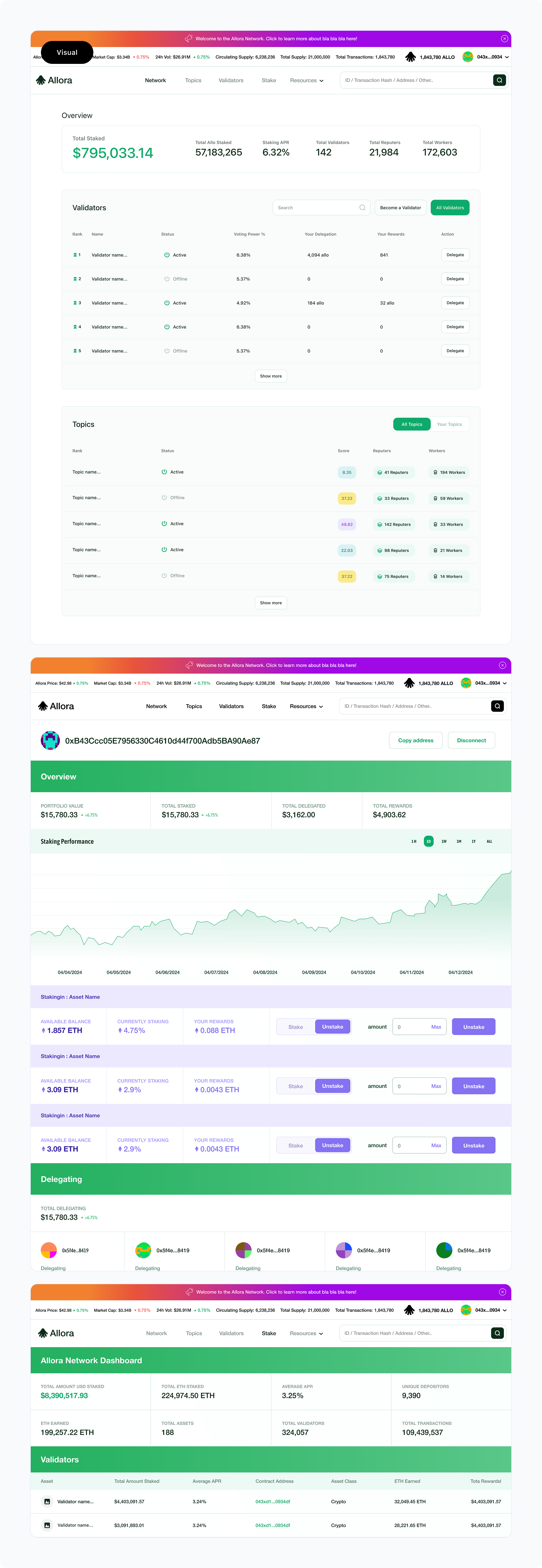
Task: Click the Offline power icon of the rank 2 validator
Action: (167, 279)
